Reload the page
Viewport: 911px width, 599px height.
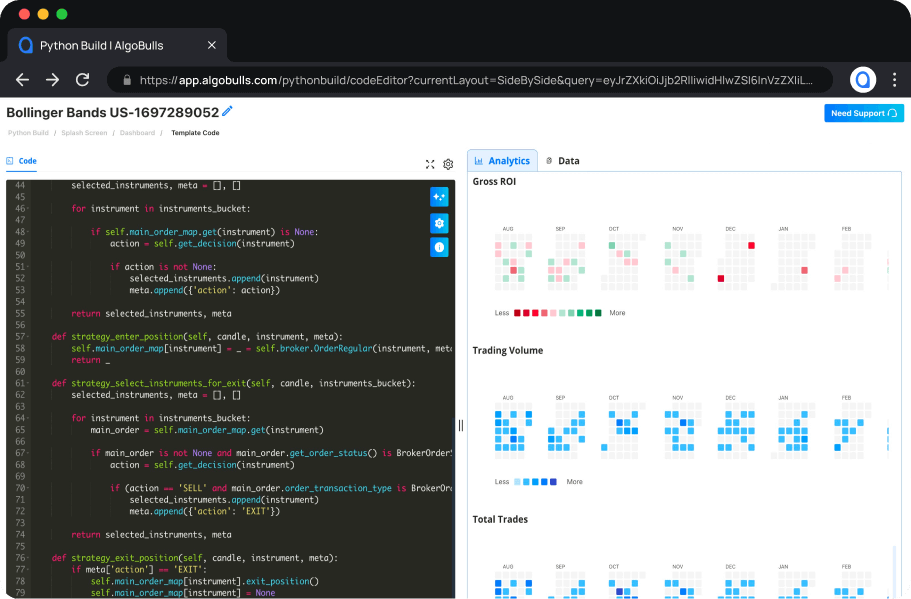pos(83,80)
